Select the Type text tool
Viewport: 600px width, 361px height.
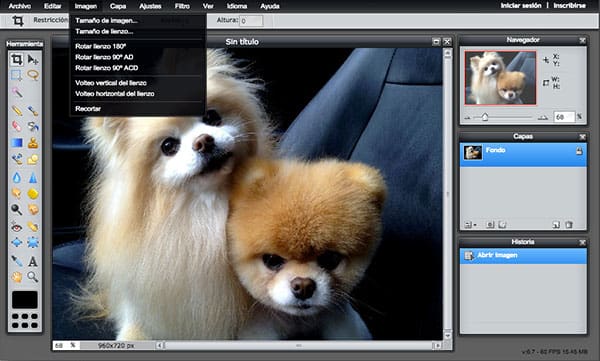[33, 261]
